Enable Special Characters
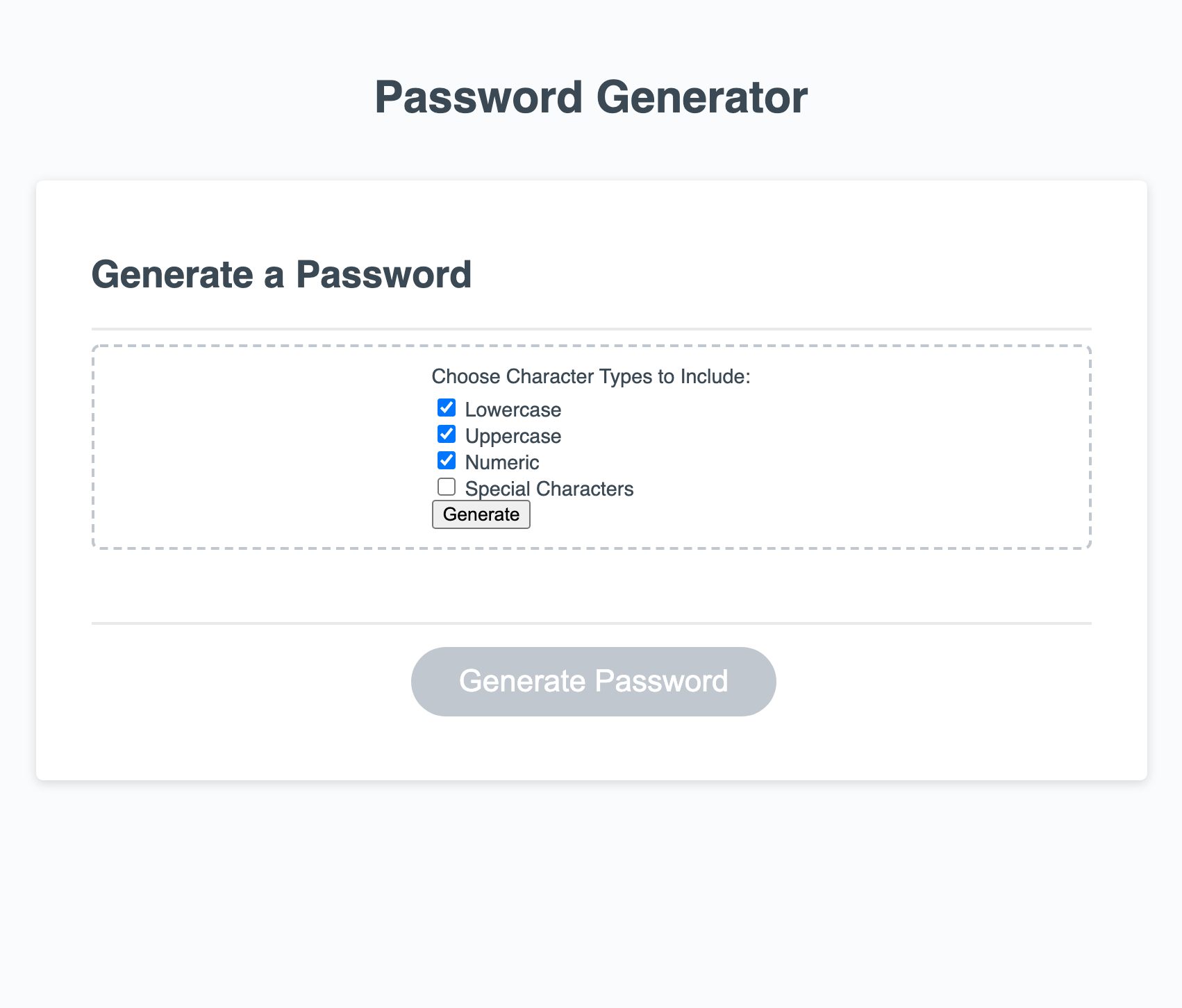The width and height of the screenshot is (1182, 1008). click(447, 487)
